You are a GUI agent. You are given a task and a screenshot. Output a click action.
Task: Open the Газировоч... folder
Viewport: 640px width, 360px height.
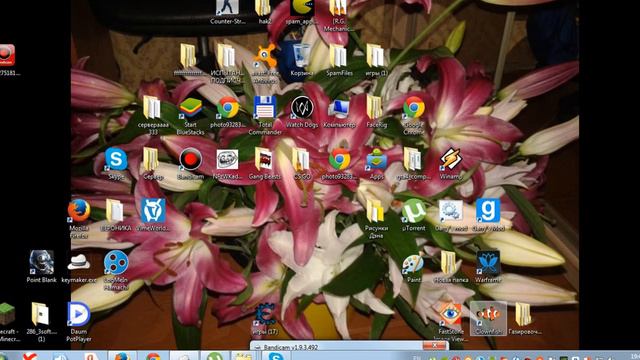point(525,318)
